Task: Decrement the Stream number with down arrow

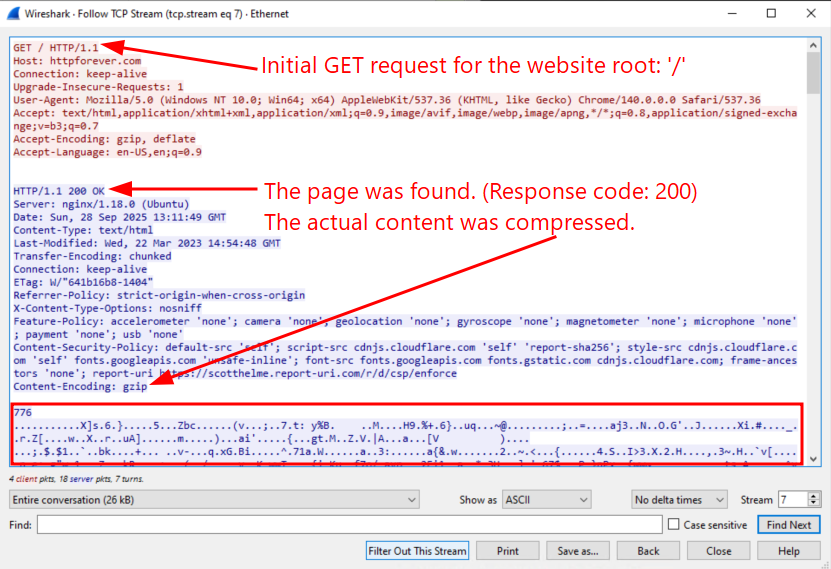Action: click(813, 503)
